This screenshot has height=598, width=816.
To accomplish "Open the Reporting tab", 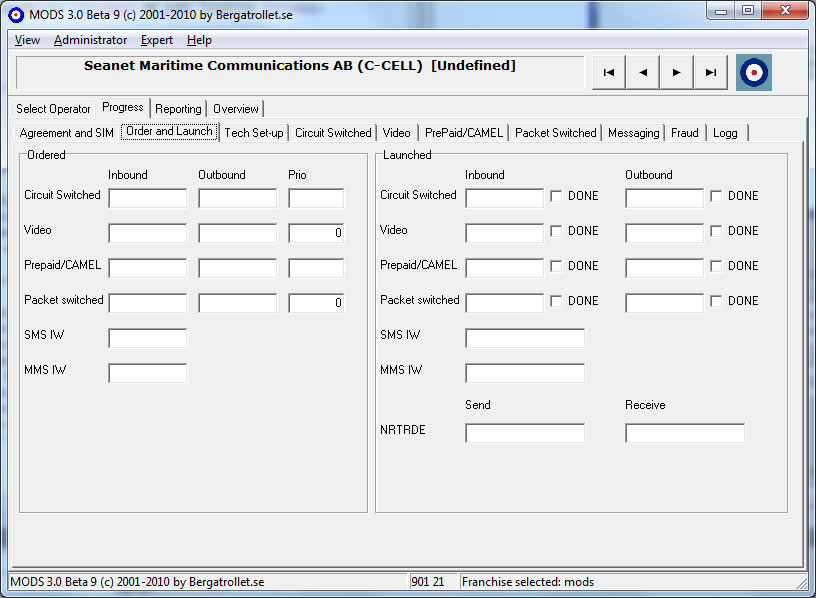I will [178, 109].
